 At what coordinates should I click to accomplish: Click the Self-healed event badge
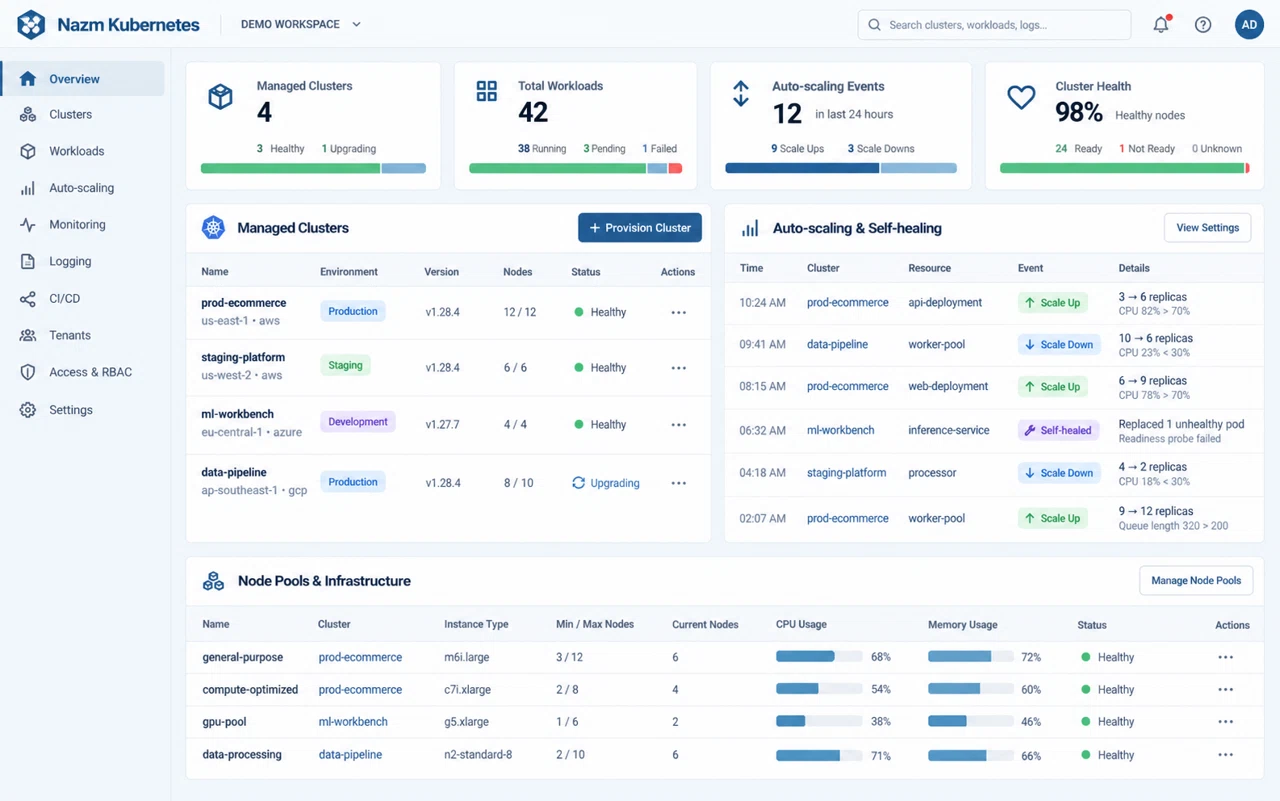click(1058, 431)
